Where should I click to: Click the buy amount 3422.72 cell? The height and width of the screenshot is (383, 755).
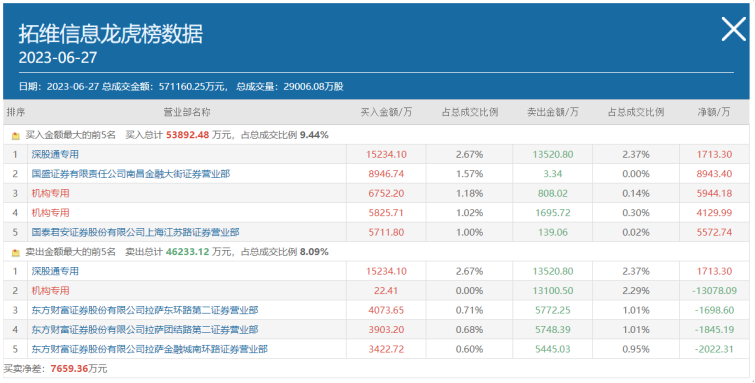[x=386, y=349]
